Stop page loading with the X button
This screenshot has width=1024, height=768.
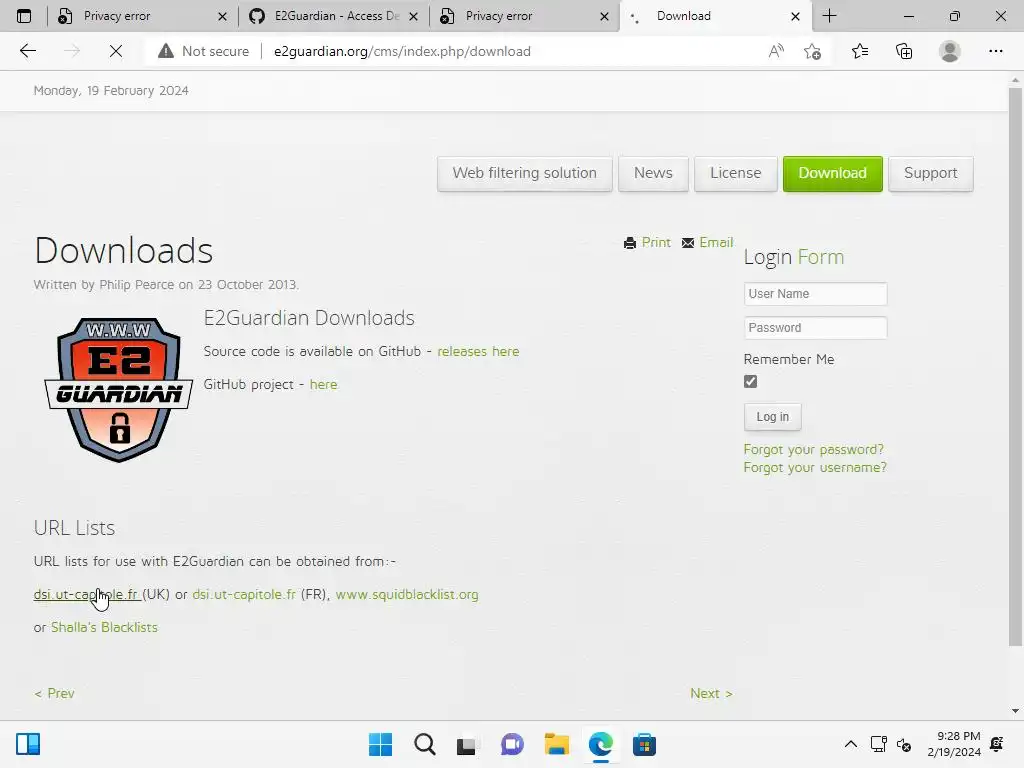(x=116, y=51)
